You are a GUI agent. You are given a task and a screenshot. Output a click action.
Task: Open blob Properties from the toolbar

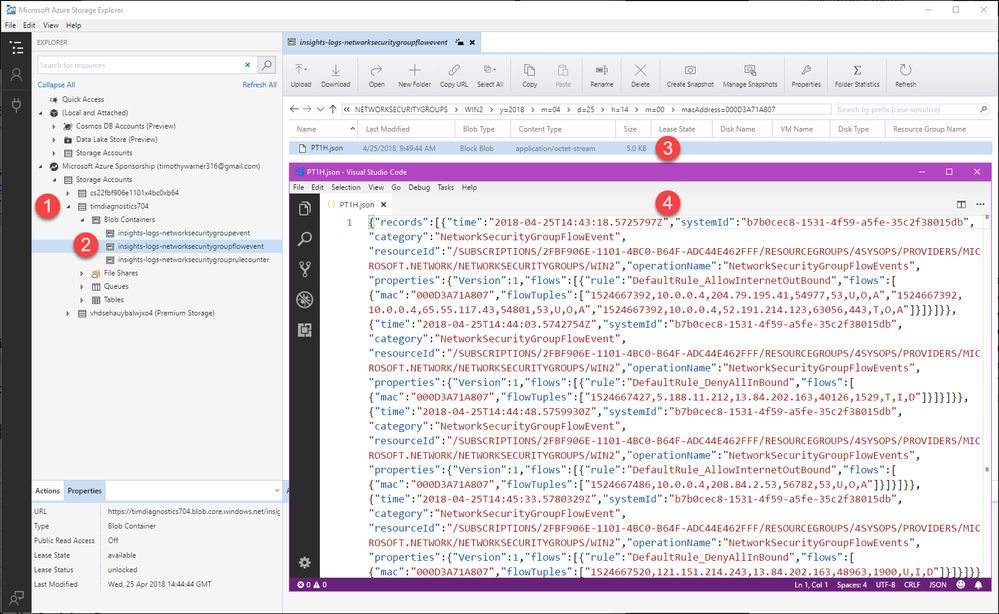click(x=806, y=76)
